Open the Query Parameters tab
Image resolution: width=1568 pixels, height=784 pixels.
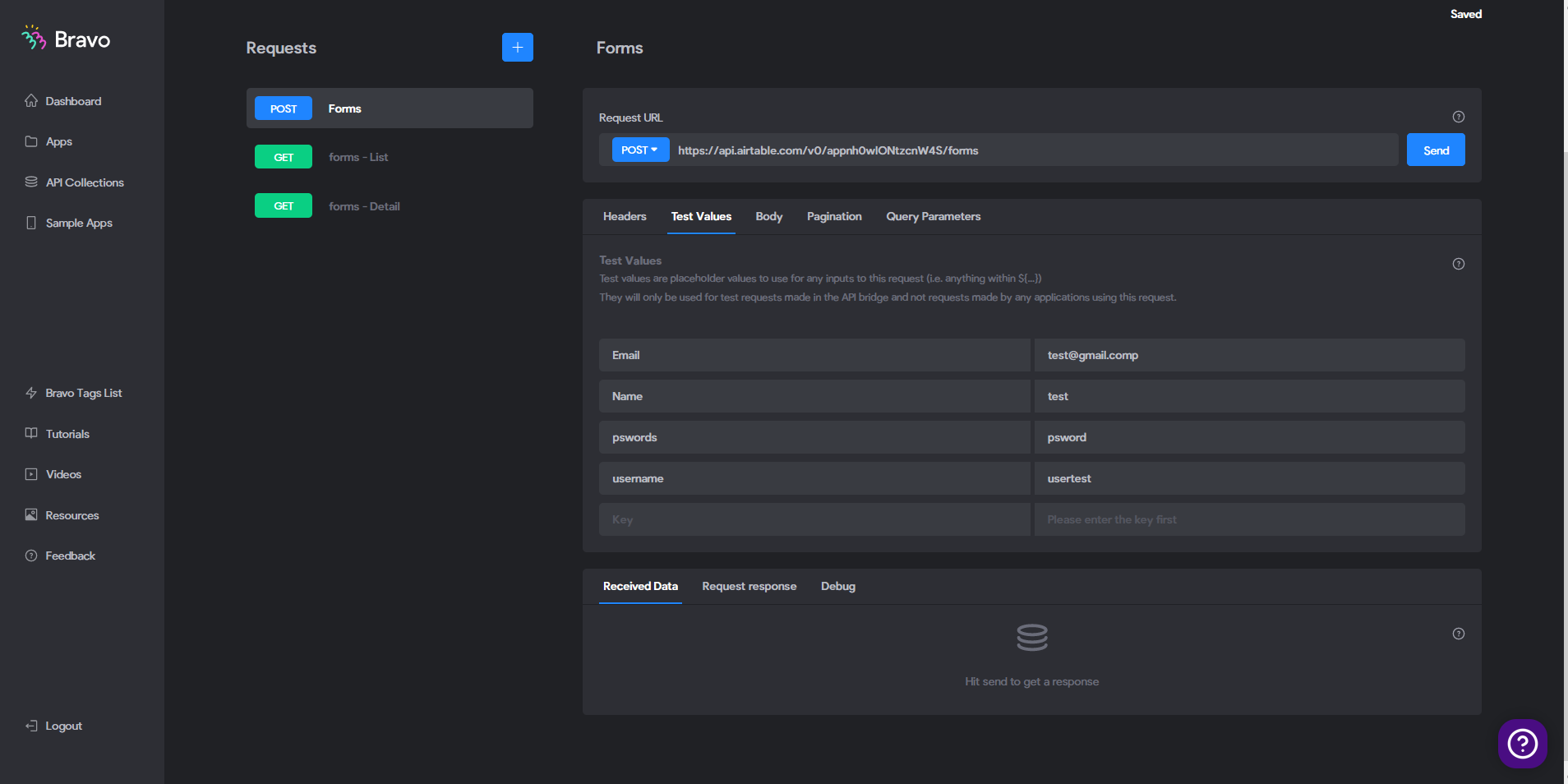coord(934,216)
